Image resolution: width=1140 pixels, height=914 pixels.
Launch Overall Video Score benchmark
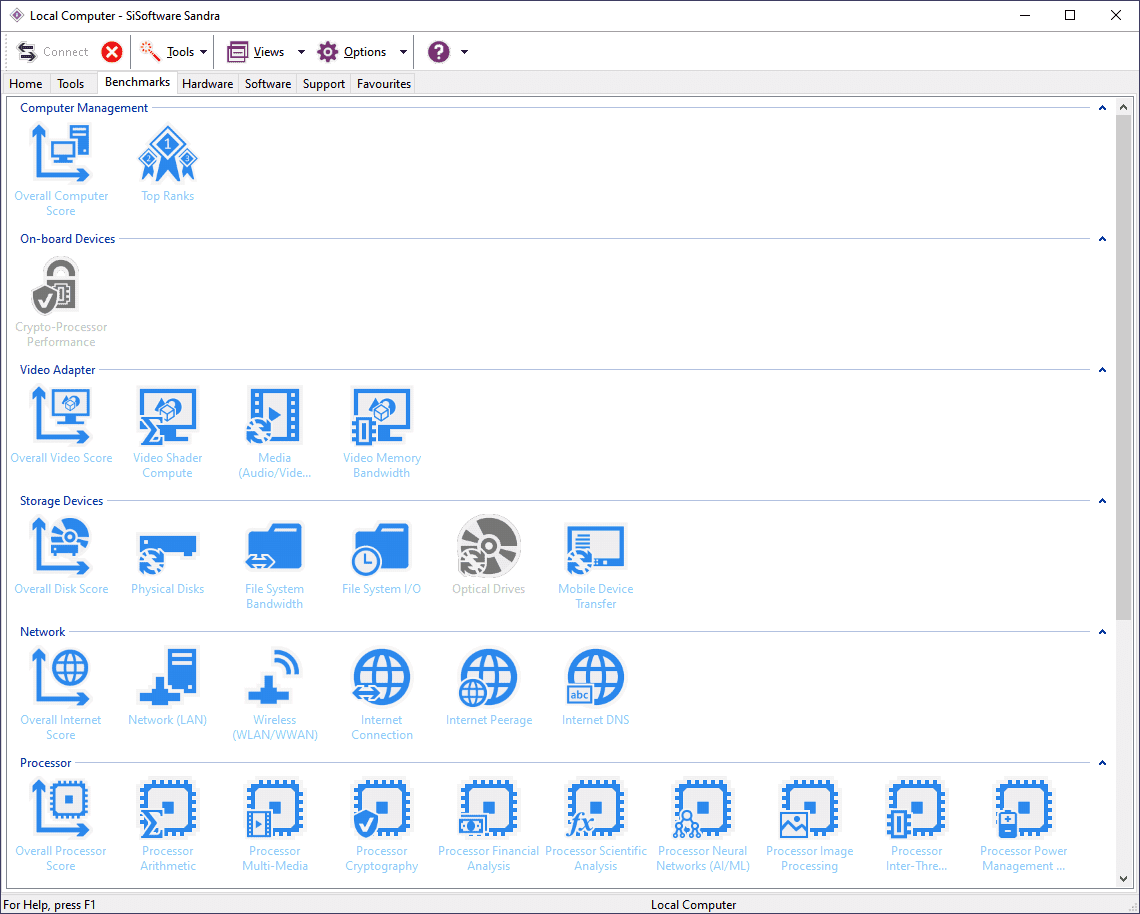coord(61,425)
